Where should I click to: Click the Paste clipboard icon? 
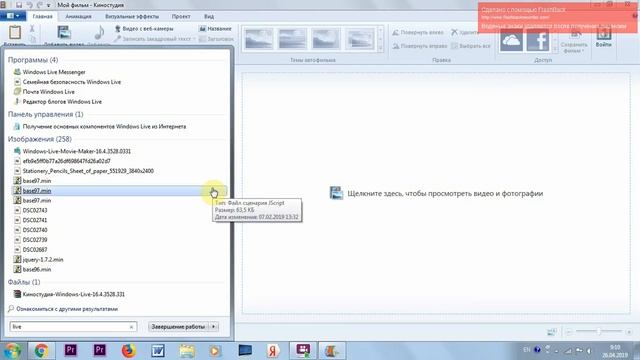tap(15, 33)
